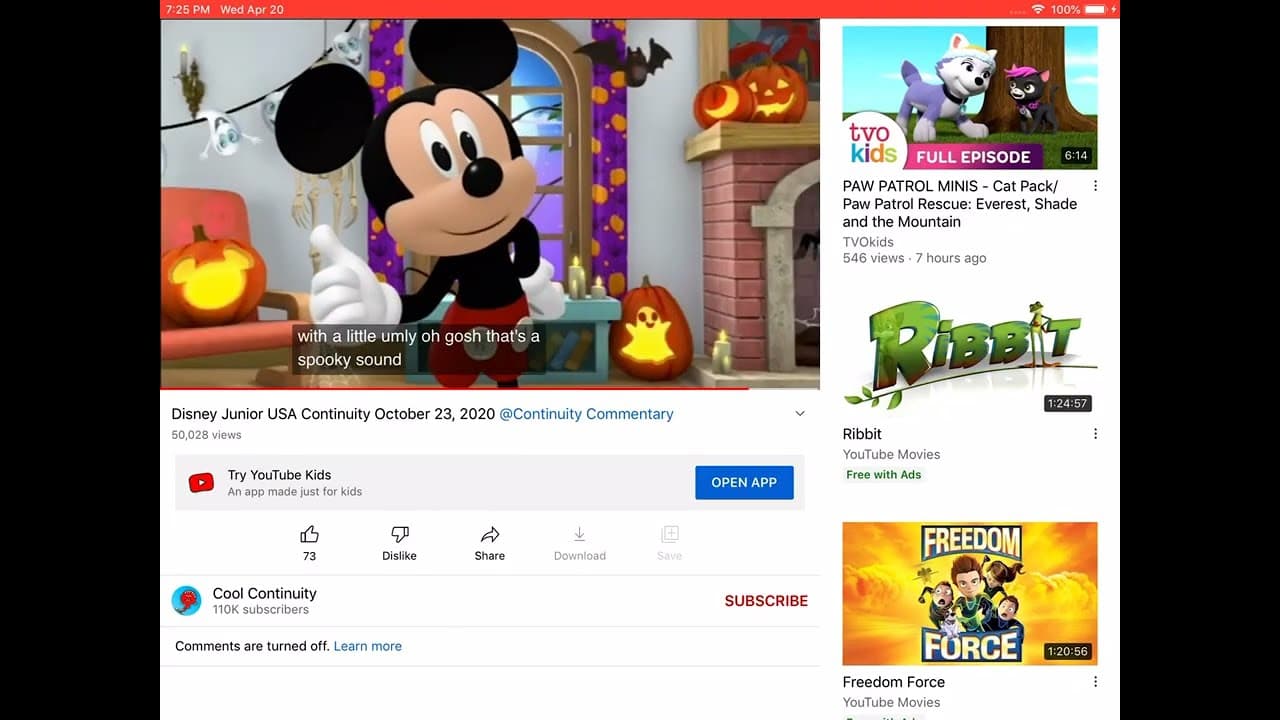
Task: Like the video with thumbs up icon
Action: pos(309,535)
